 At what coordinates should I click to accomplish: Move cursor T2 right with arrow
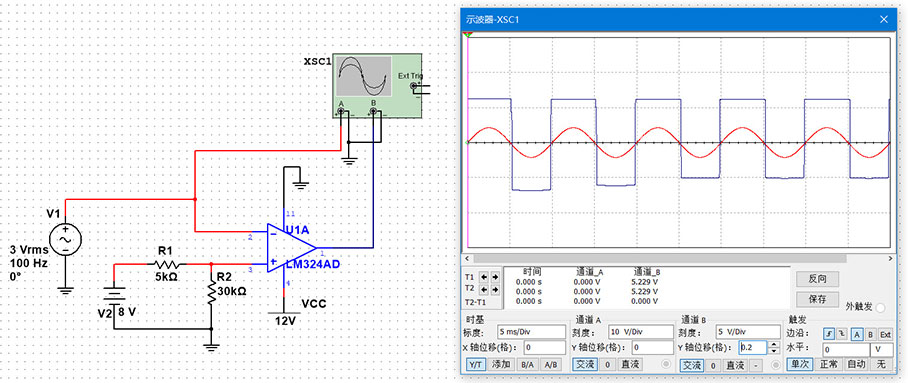[x=495, y=289]
